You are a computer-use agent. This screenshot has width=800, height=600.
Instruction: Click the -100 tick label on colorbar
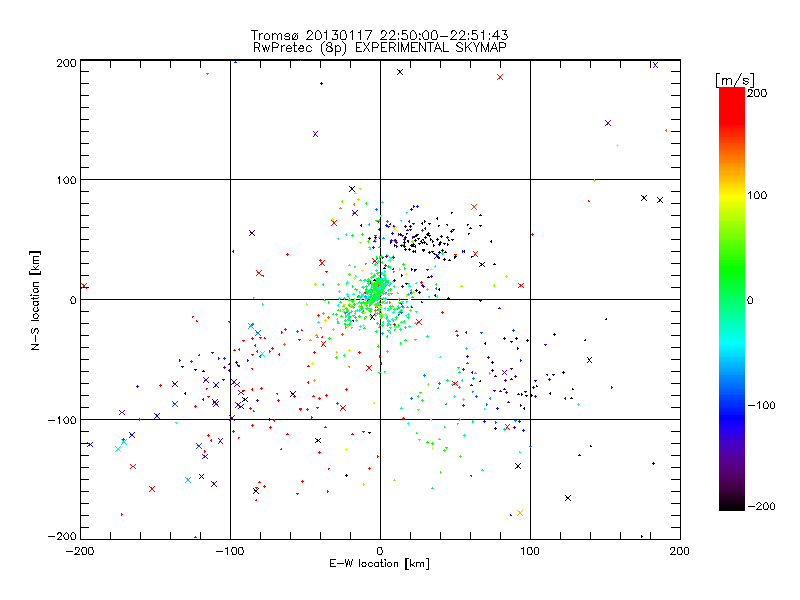(x=761, y=405)
